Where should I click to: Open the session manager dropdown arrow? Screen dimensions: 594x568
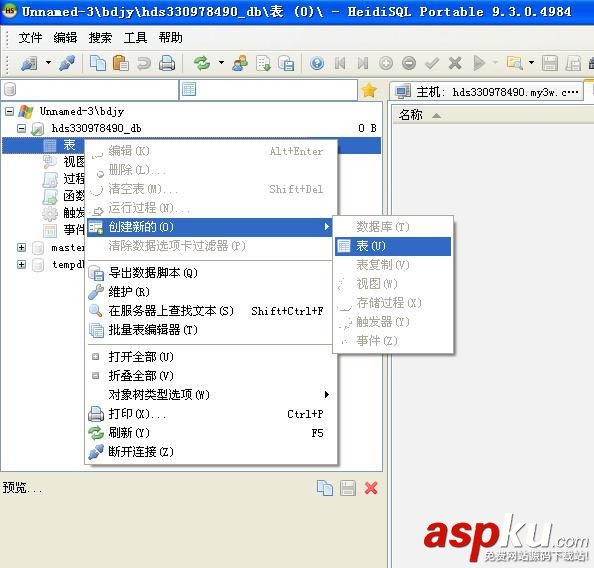coord(48,62)
